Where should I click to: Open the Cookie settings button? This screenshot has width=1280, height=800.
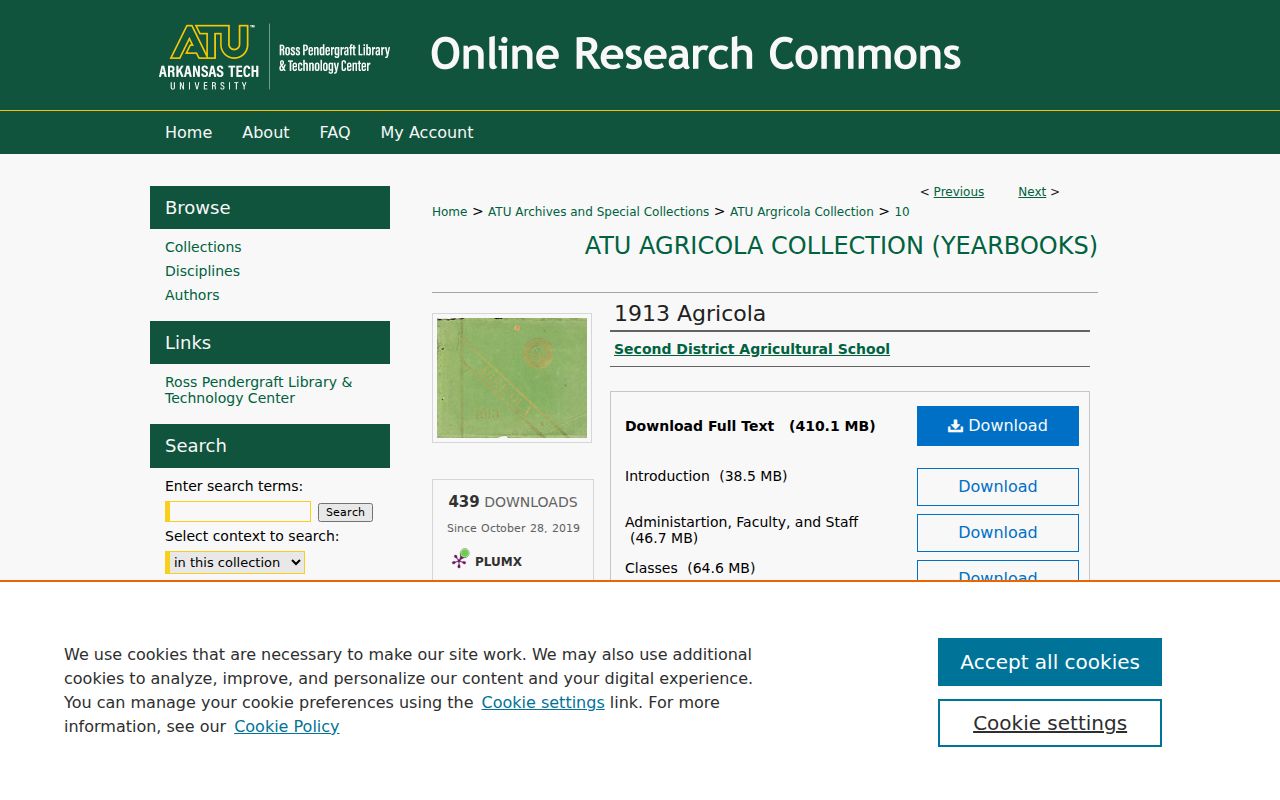1050,723
